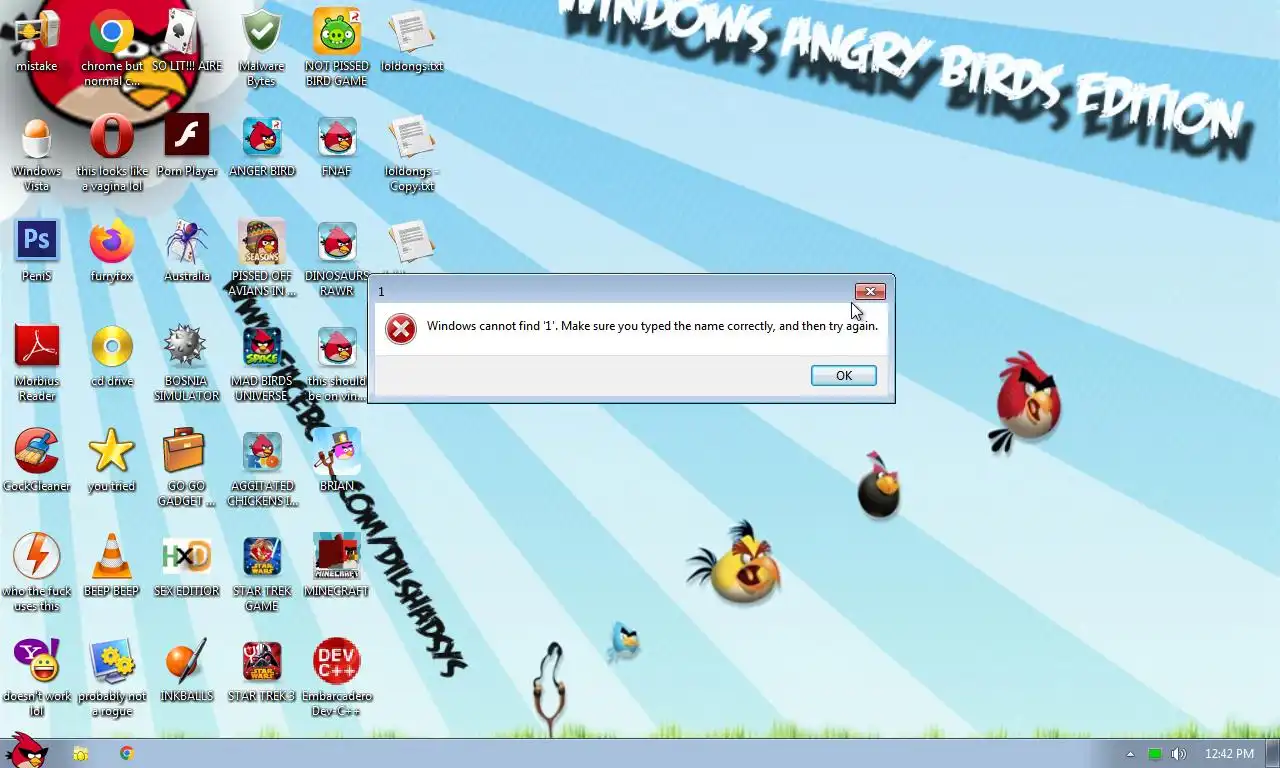Screen dimensions: 1280x768
Task: Select the "BOSNIA SIMULATOR" mine icon
Action: click(x=187, y=363)
